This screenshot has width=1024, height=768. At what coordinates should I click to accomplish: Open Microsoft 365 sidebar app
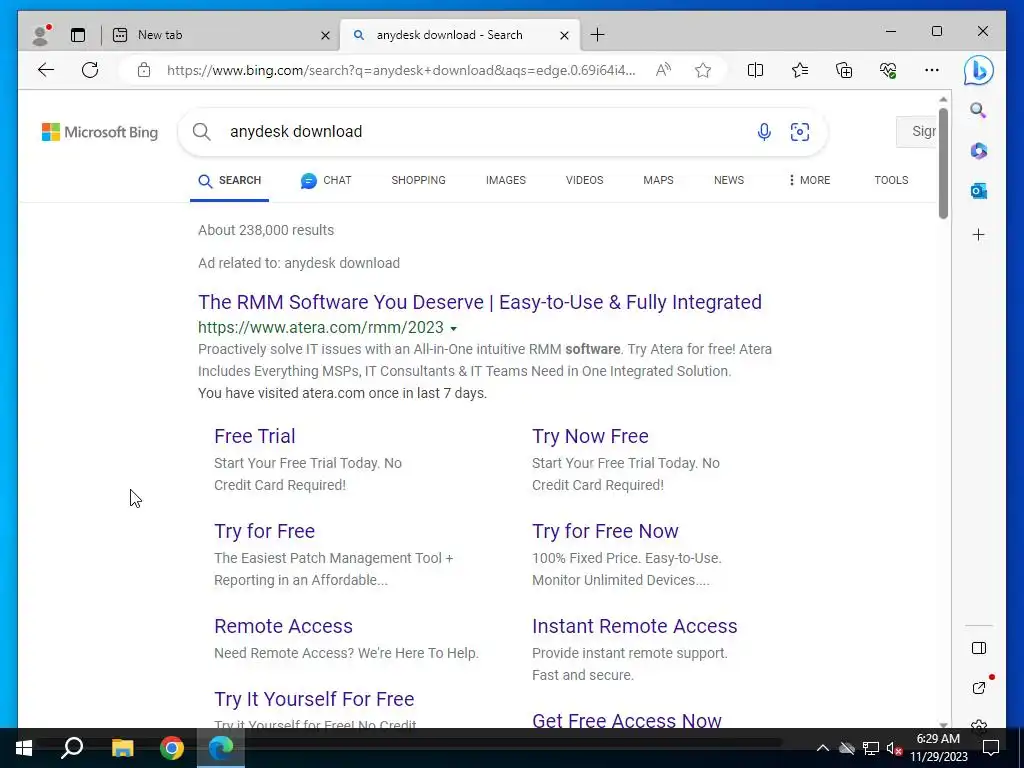tap(978, 151)
